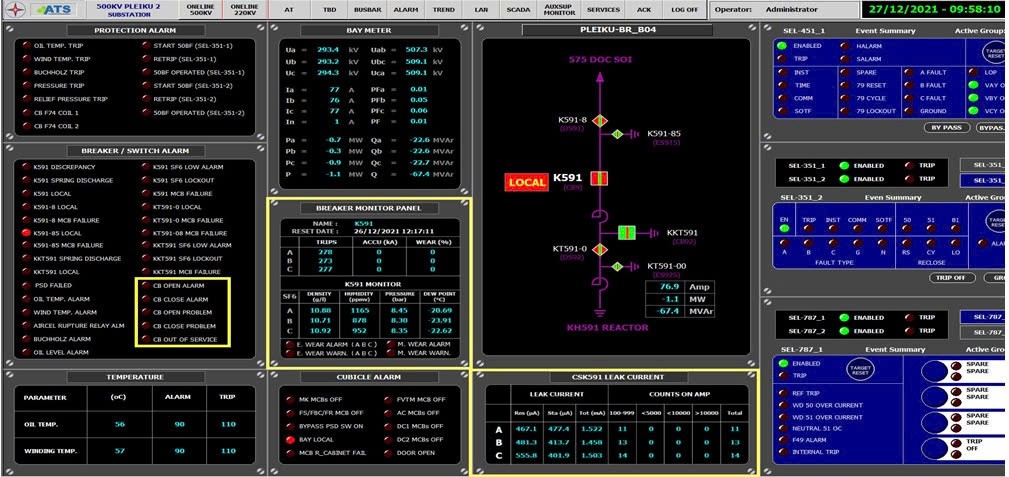This screenshot has height=477, width=1009.
Task: Select the KT591-00 earthing switch symbol
Action: 617,266
